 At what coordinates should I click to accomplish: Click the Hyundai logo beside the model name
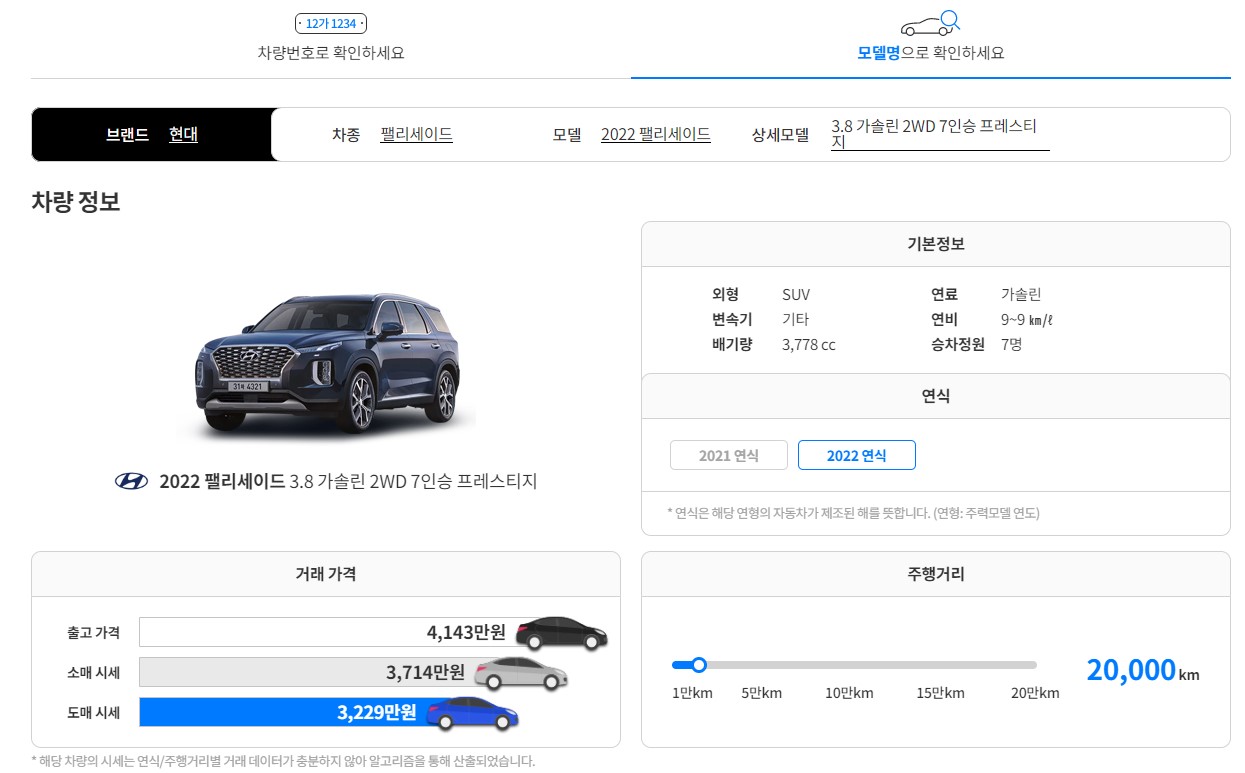click(x=131, y=481)
